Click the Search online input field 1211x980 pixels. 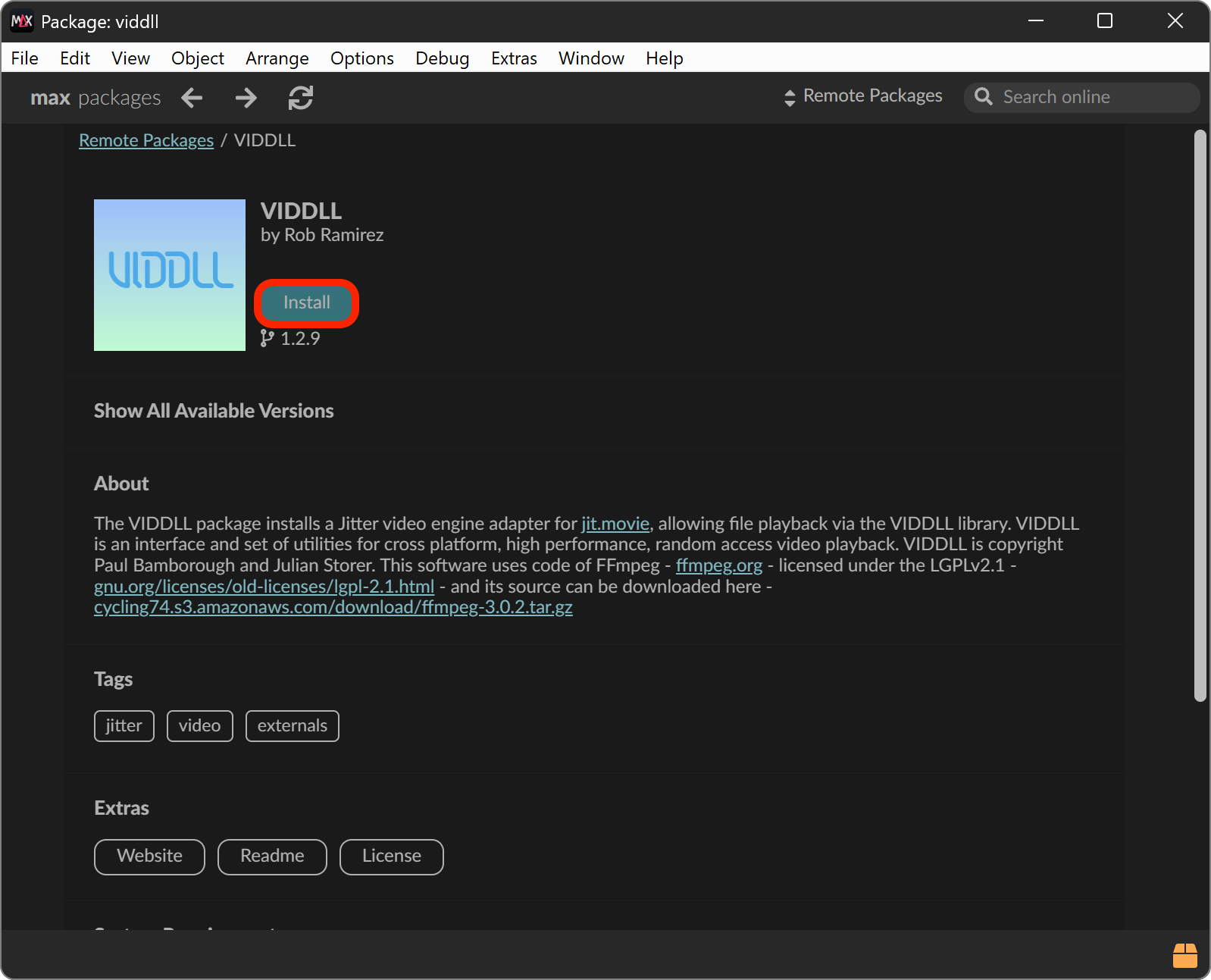[1091, 97]
